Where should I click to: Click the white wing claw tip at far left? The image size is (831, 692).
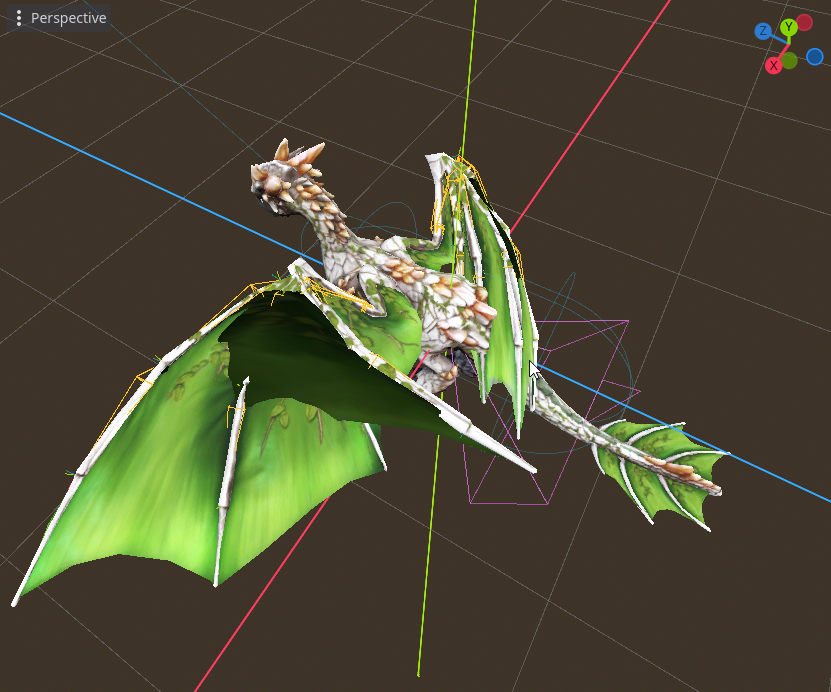(x=15, y=601)
